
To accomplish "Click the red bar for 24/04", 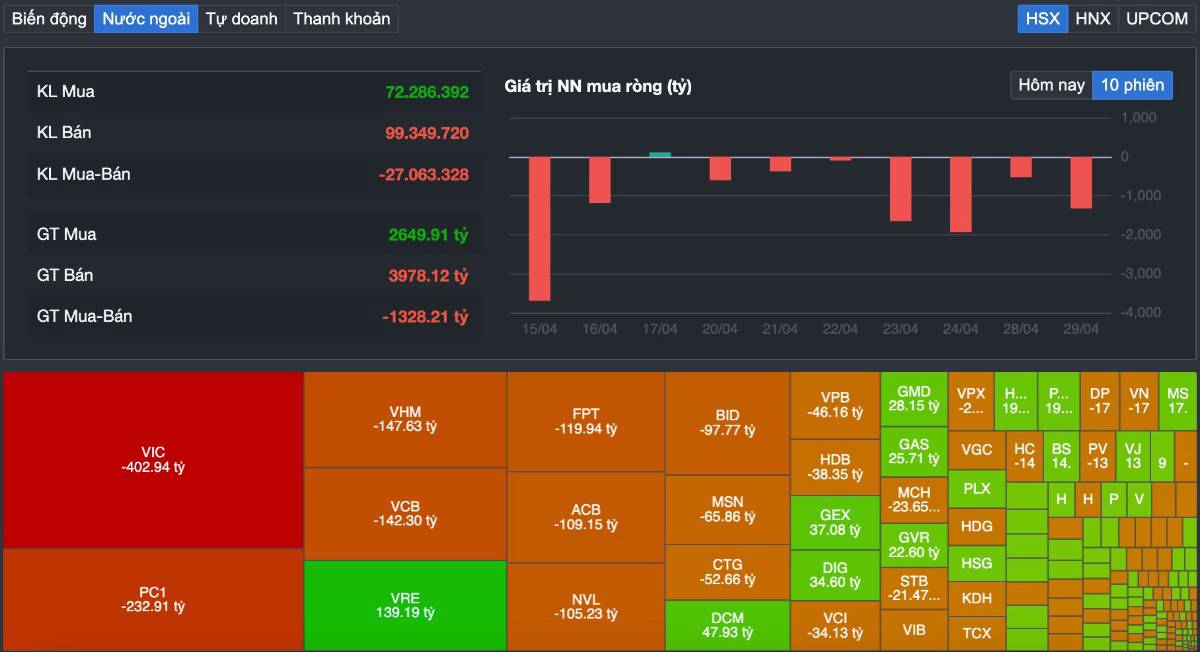I will (x=960, y=195).
